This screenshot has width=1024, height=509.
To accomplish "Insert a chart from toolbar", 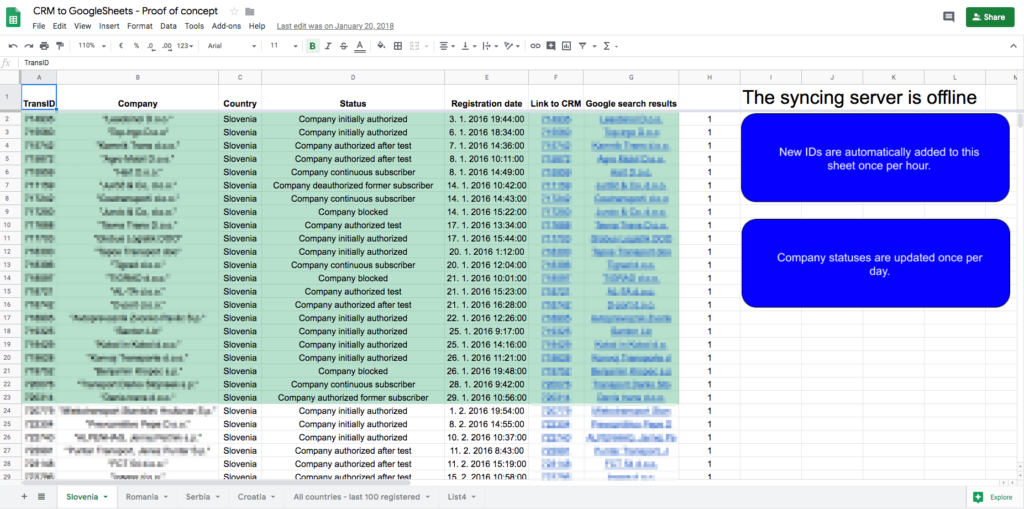I will 565,45.
